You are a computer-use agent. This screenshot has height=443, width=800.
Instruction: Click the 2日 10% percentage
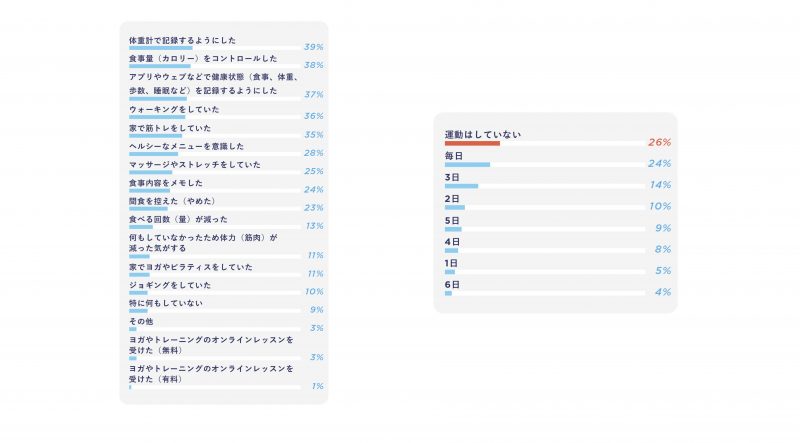[x=660, y=206]
